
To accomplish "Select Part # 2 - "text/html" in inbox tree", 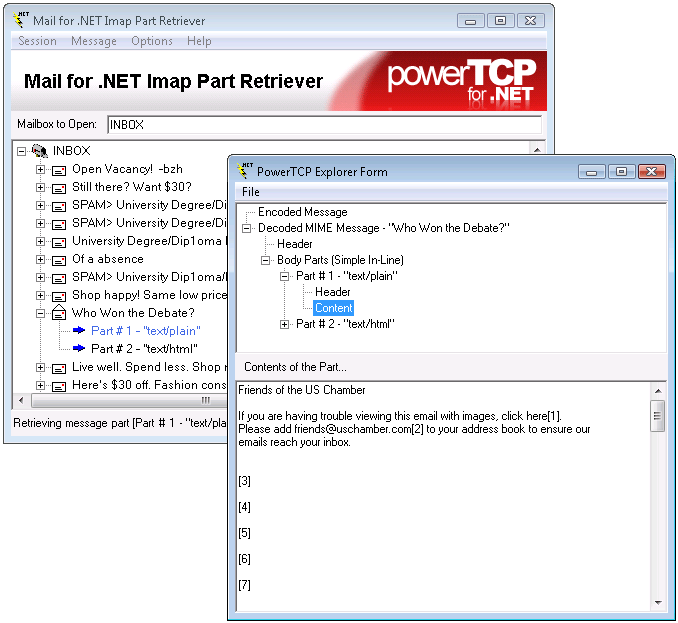I will pyautogui.click(x=144, y=349).
